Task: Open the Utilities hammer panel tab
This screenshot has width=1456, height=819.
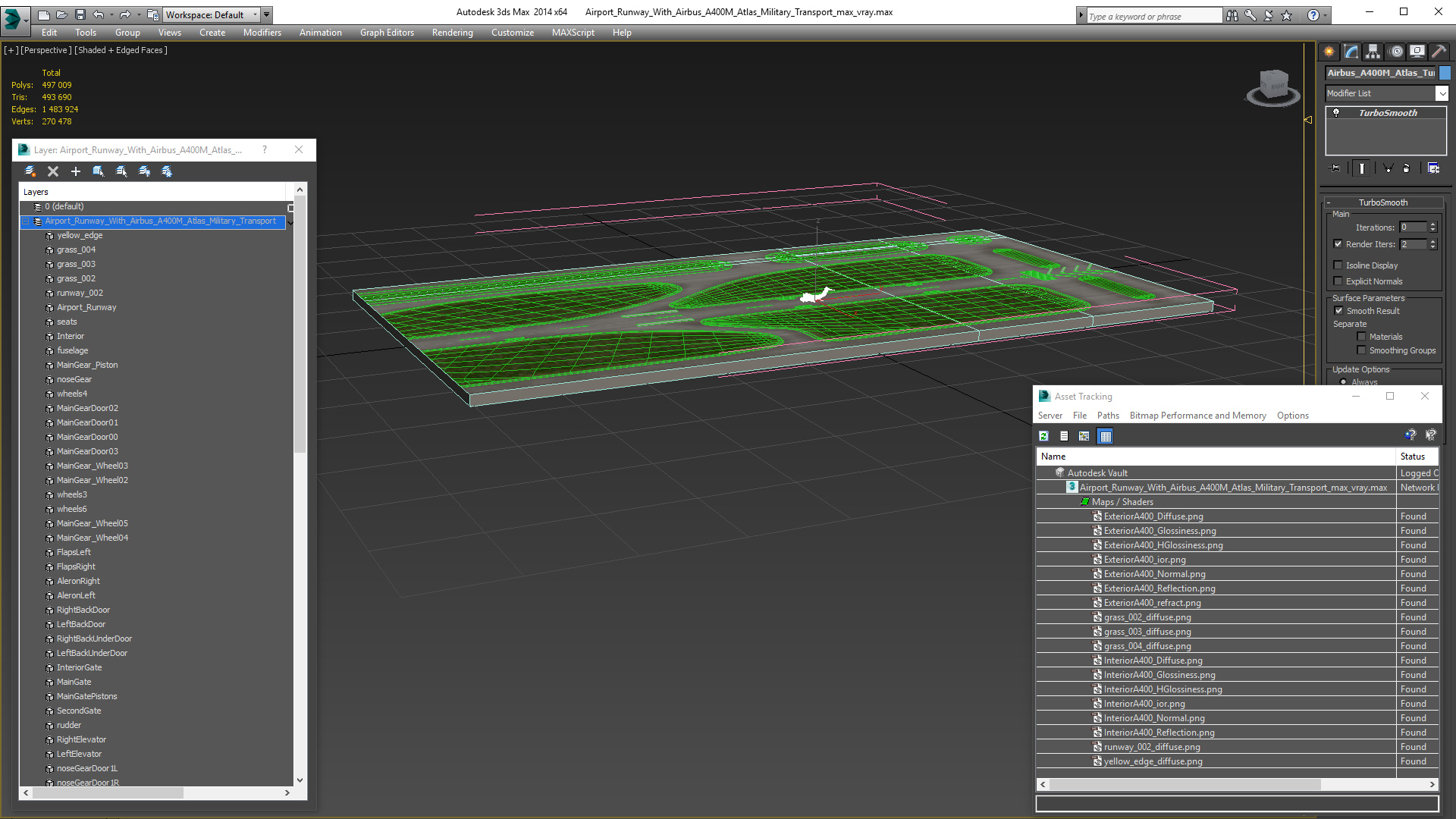Action: coord(1439,52)
